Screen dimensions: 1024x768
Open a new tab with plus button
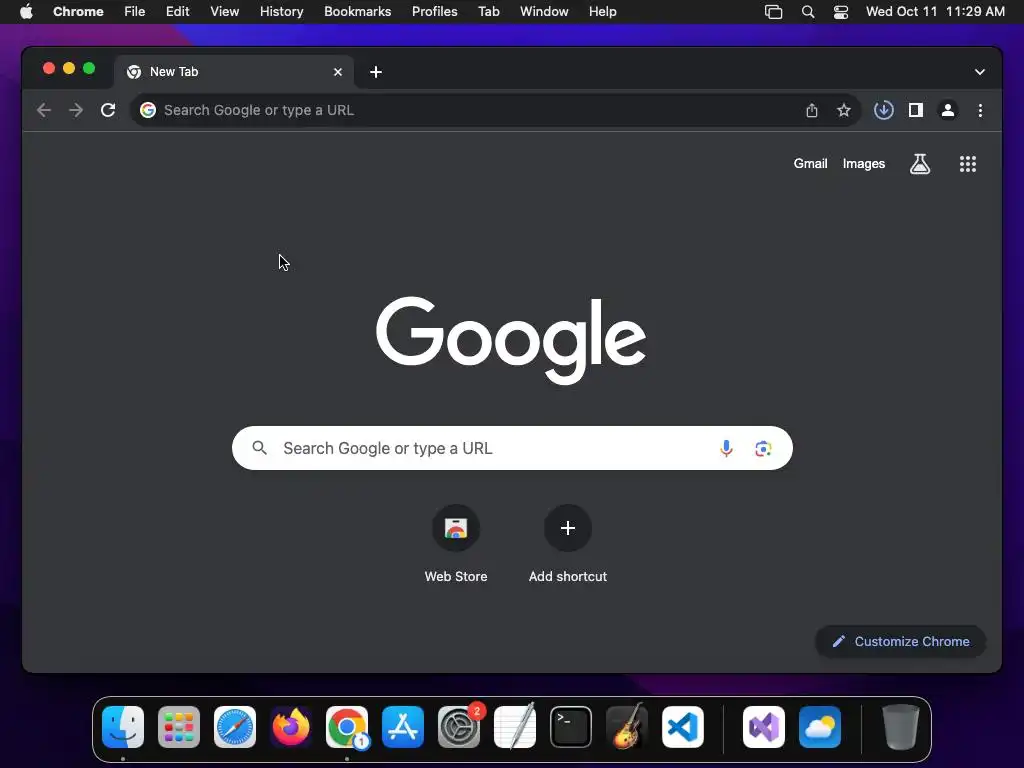pyautogui.click(x=376, y=72)
